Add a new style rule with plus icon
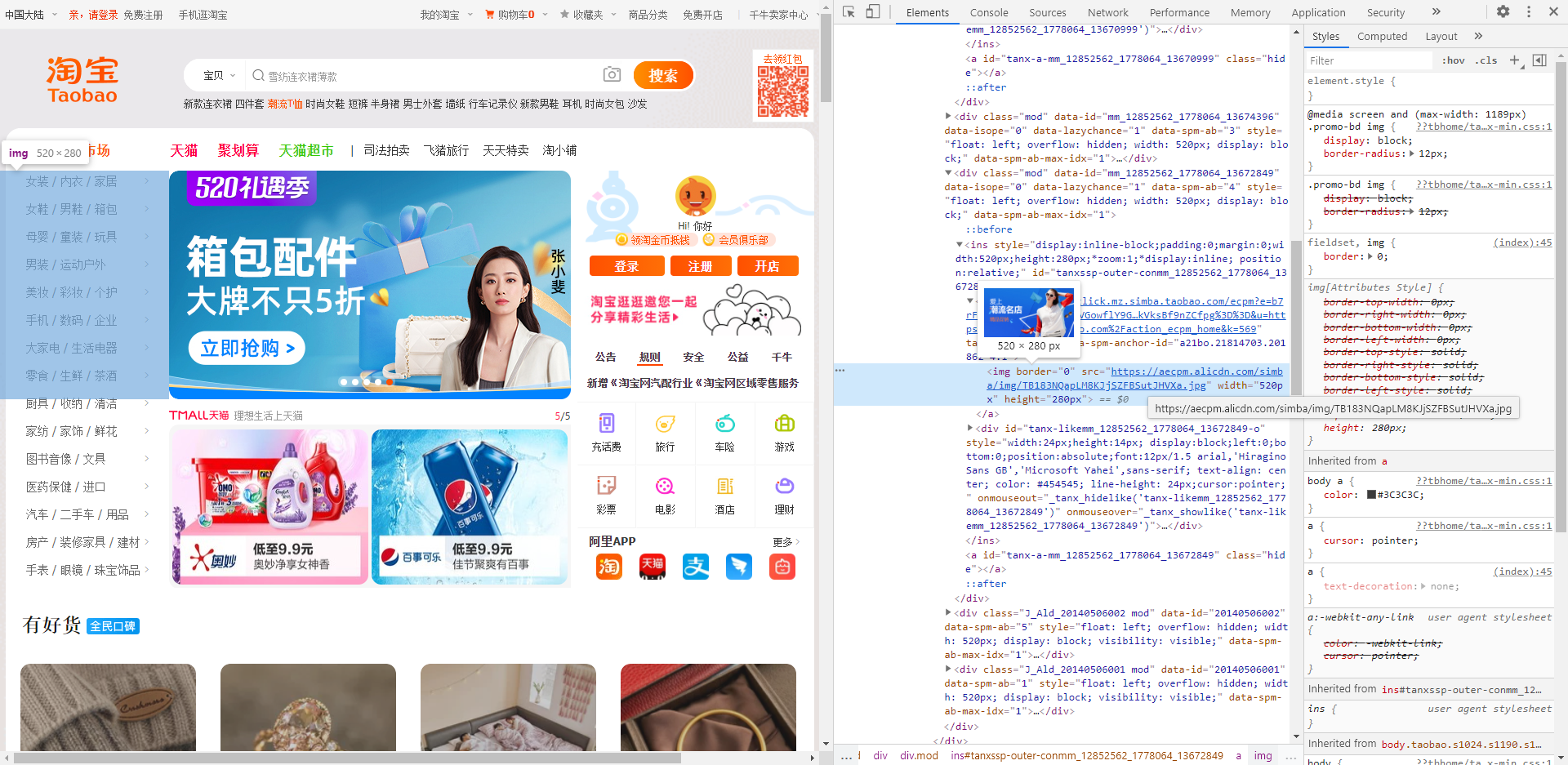 point(1515,60)
